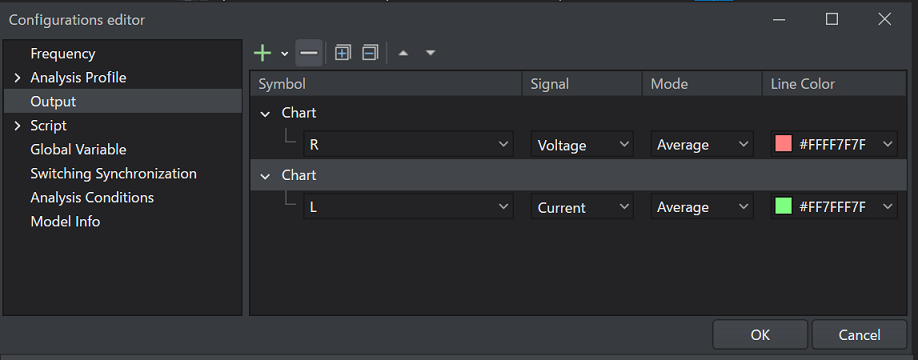This screenshot has height=360, width=918.
Task: Expand the Script node
Action: (x=17, y=126)
